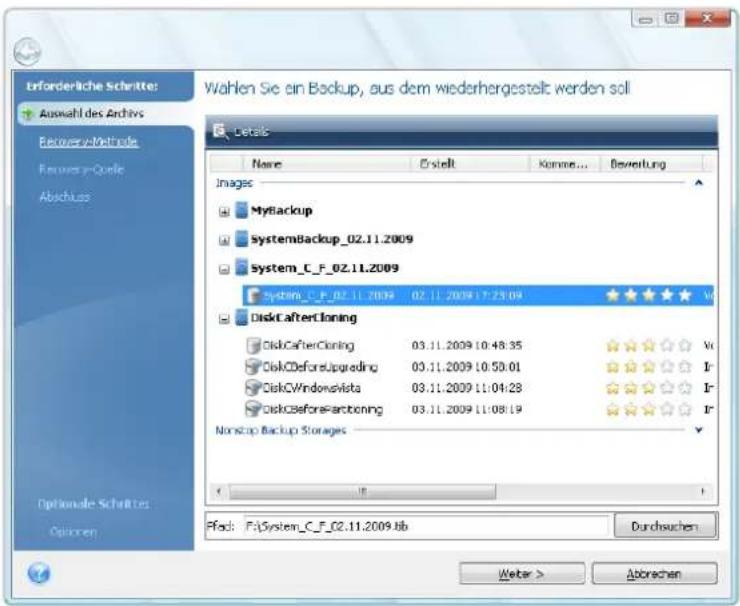This screenshot has width=740, height=606.
Task: Click star rating of DiskCafterCloning child row
Action: pos(649,345)
